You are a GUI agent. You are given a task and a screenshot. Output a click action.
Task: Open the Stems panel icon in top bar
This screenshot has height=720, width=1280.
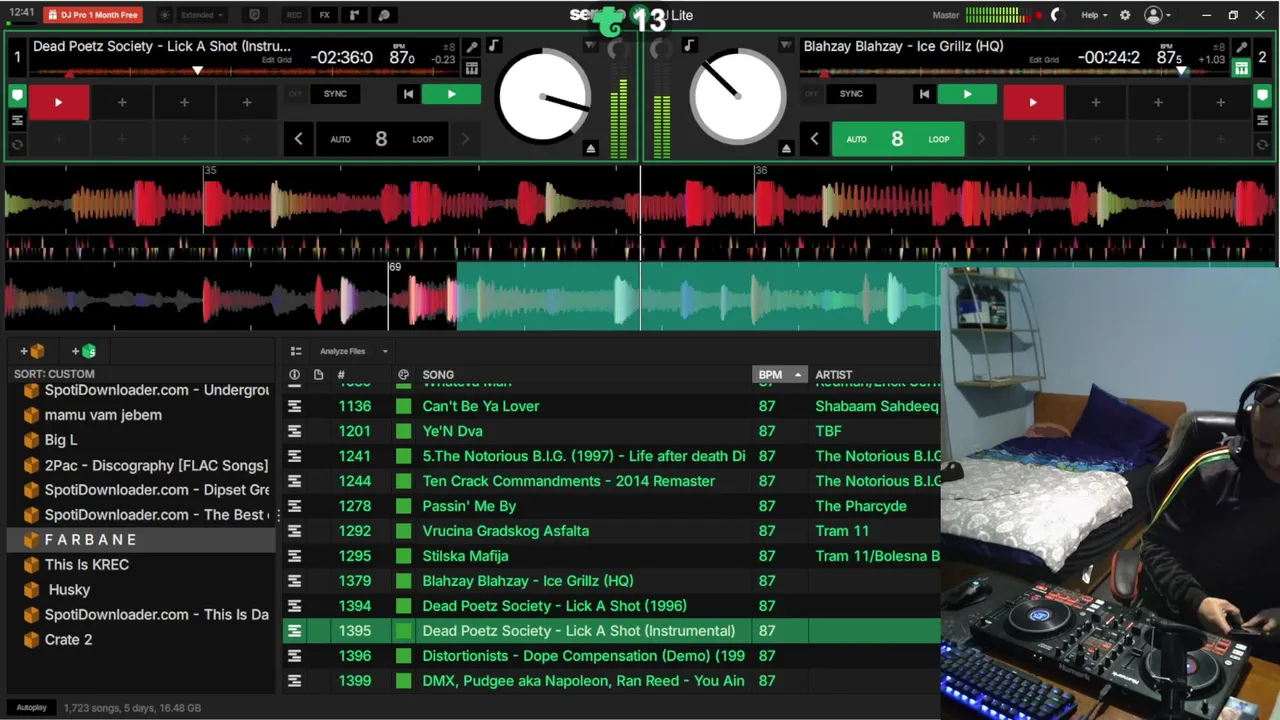(x=384, y=15)
